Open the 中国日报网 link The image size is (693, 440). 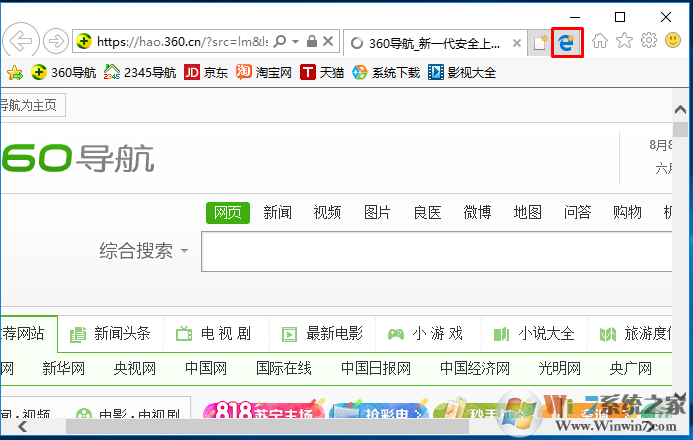click(x=376, y=368)
